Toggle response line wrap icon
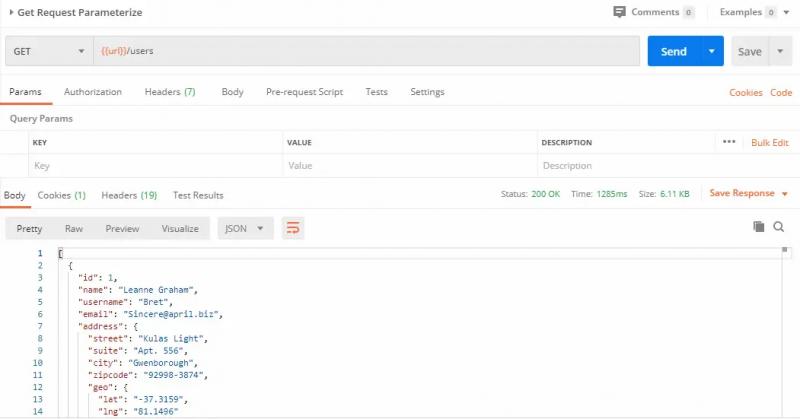 [293, 228]
